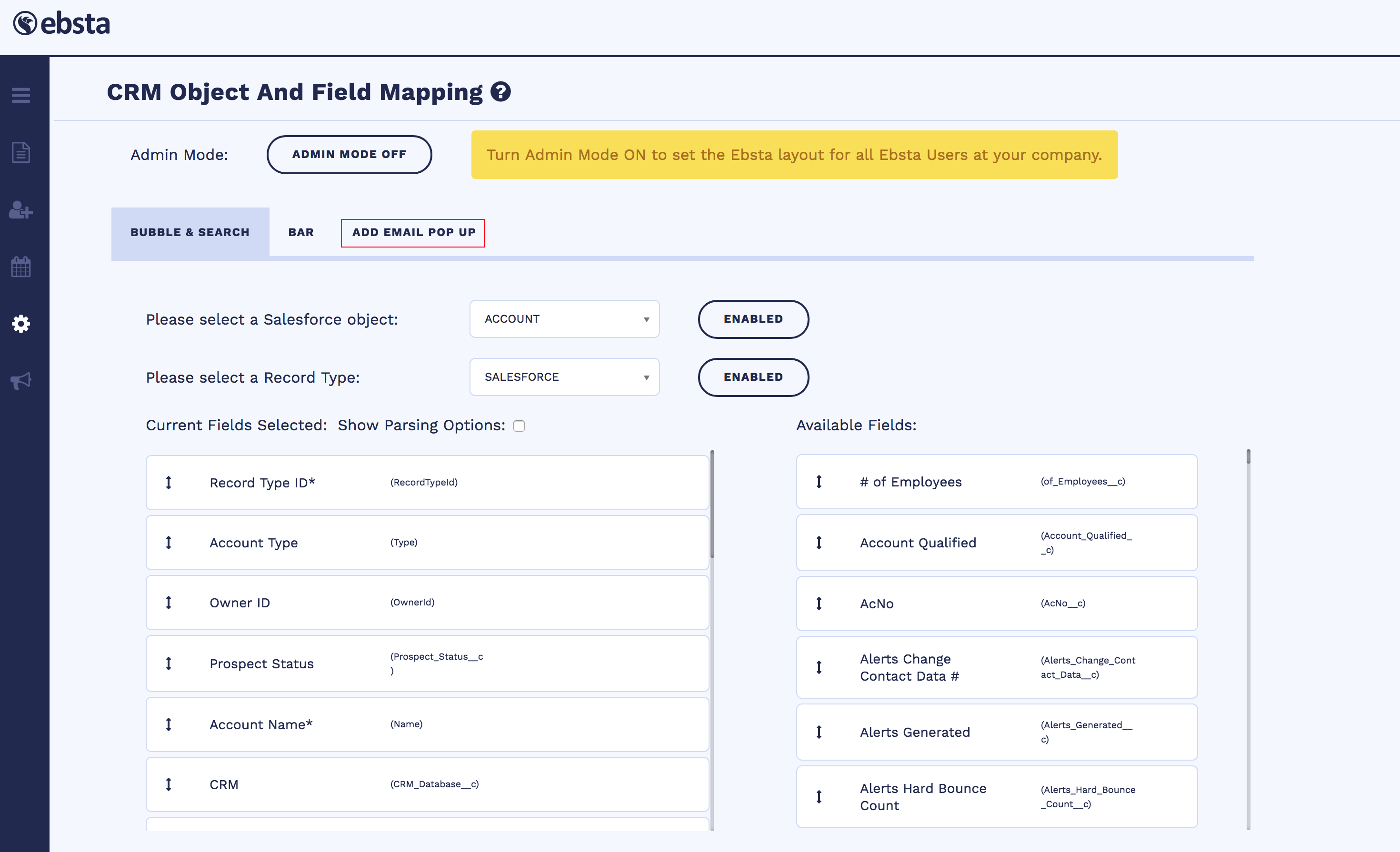Toggle the Admin Mode Off button
This screenshot has height=852, width=1400.
pyautogui.click(x=349, y=155)
